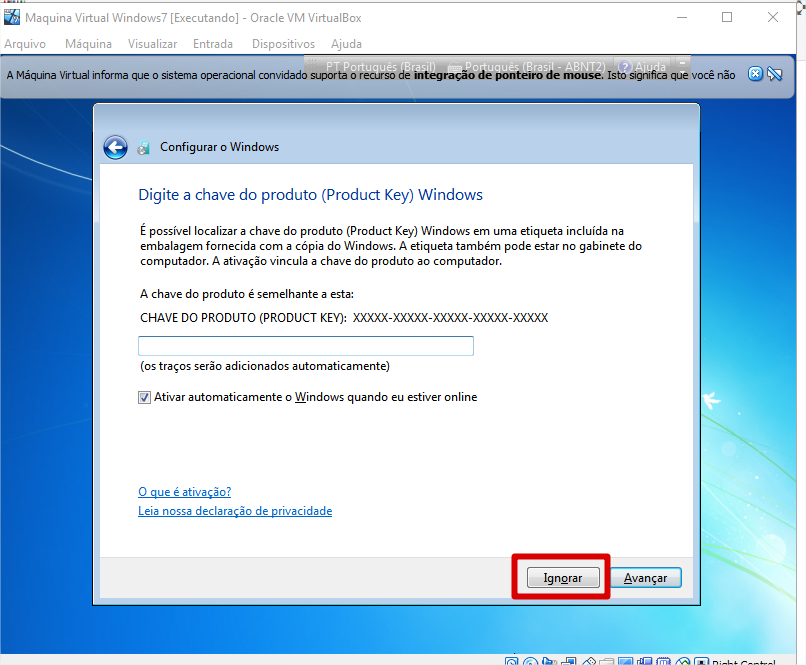Click the don't-show-again notification icon
This screenshot has width=806, height=665.
tap(775, 74)
